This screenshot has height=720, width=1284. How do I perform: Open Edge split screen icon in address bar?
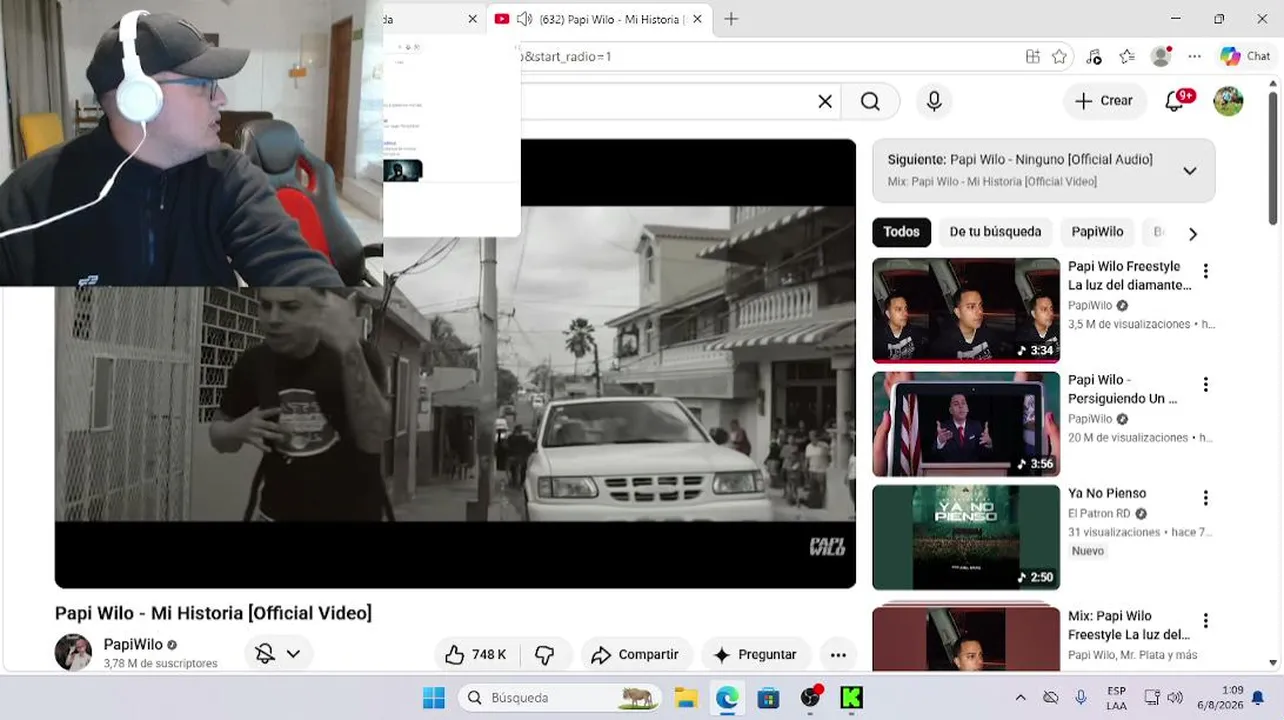coord(1033,57)
